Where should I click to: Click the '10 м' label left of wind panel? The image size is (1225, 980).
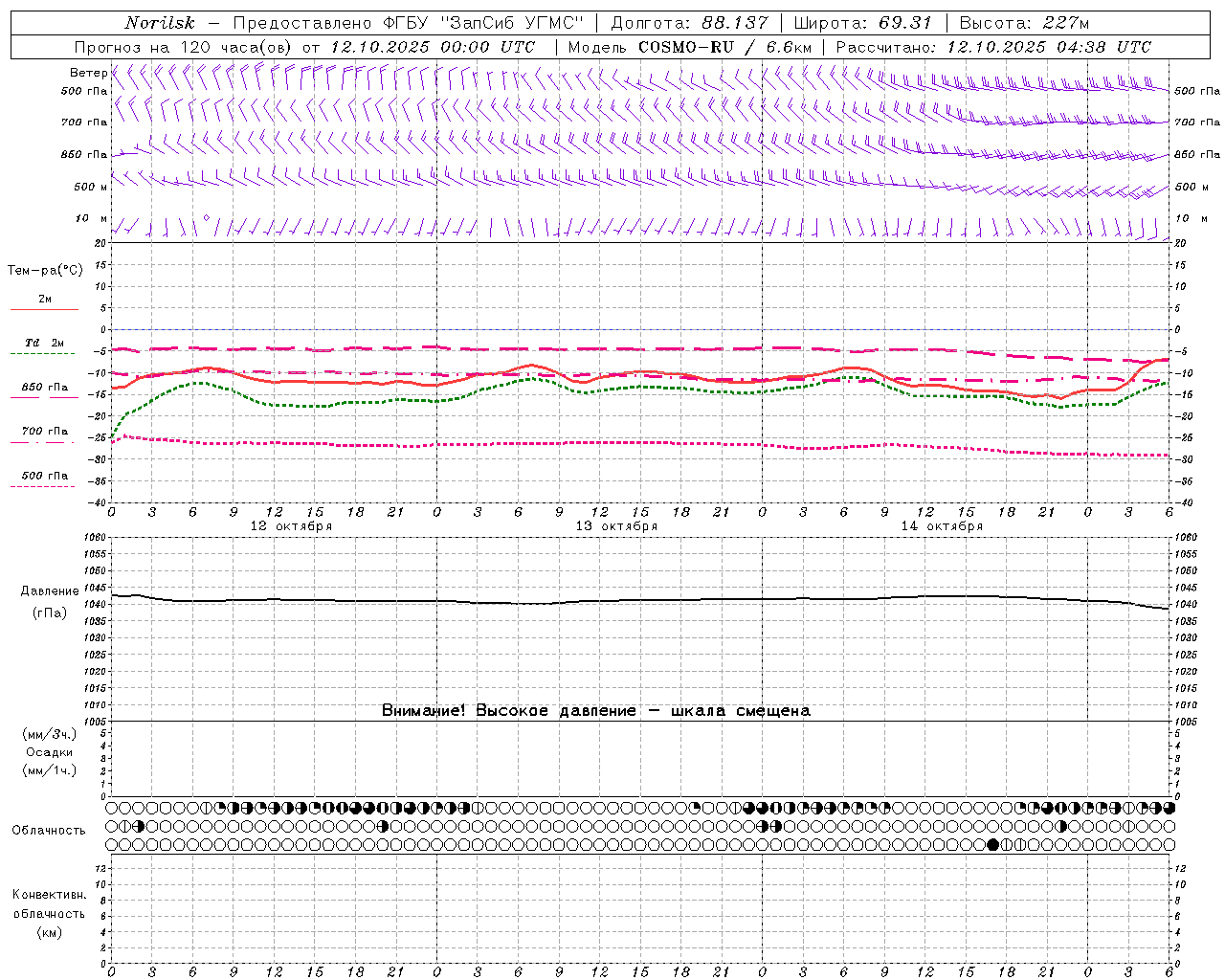pyautogui.click(x=91, y=219)
